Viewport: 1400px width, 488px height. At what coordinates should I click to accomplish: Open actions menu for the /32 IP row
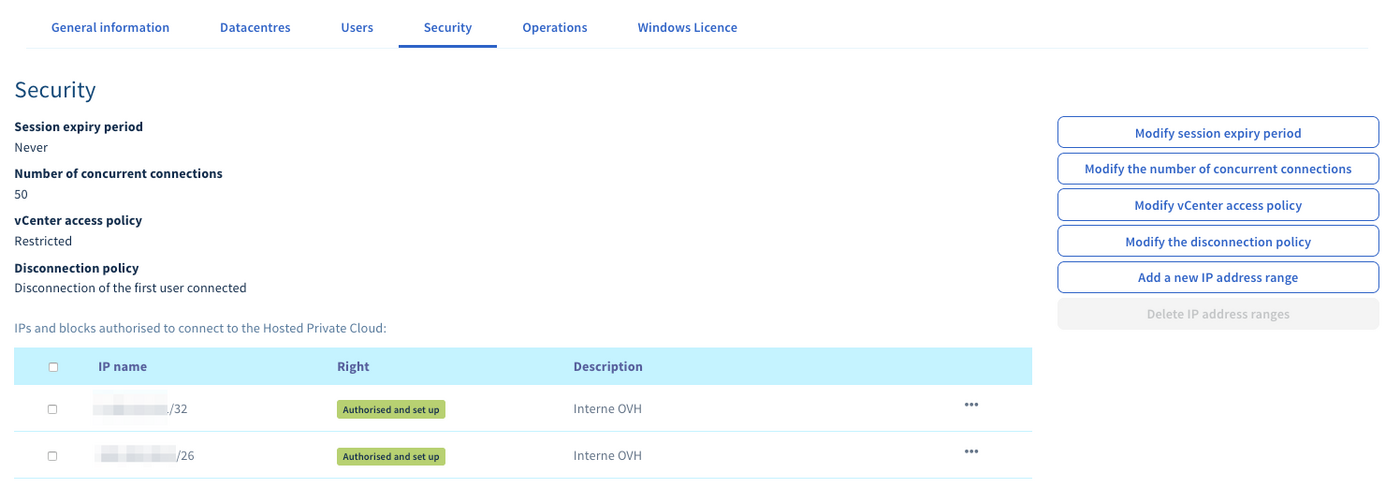pyautogui.click(x=970, y=405)
